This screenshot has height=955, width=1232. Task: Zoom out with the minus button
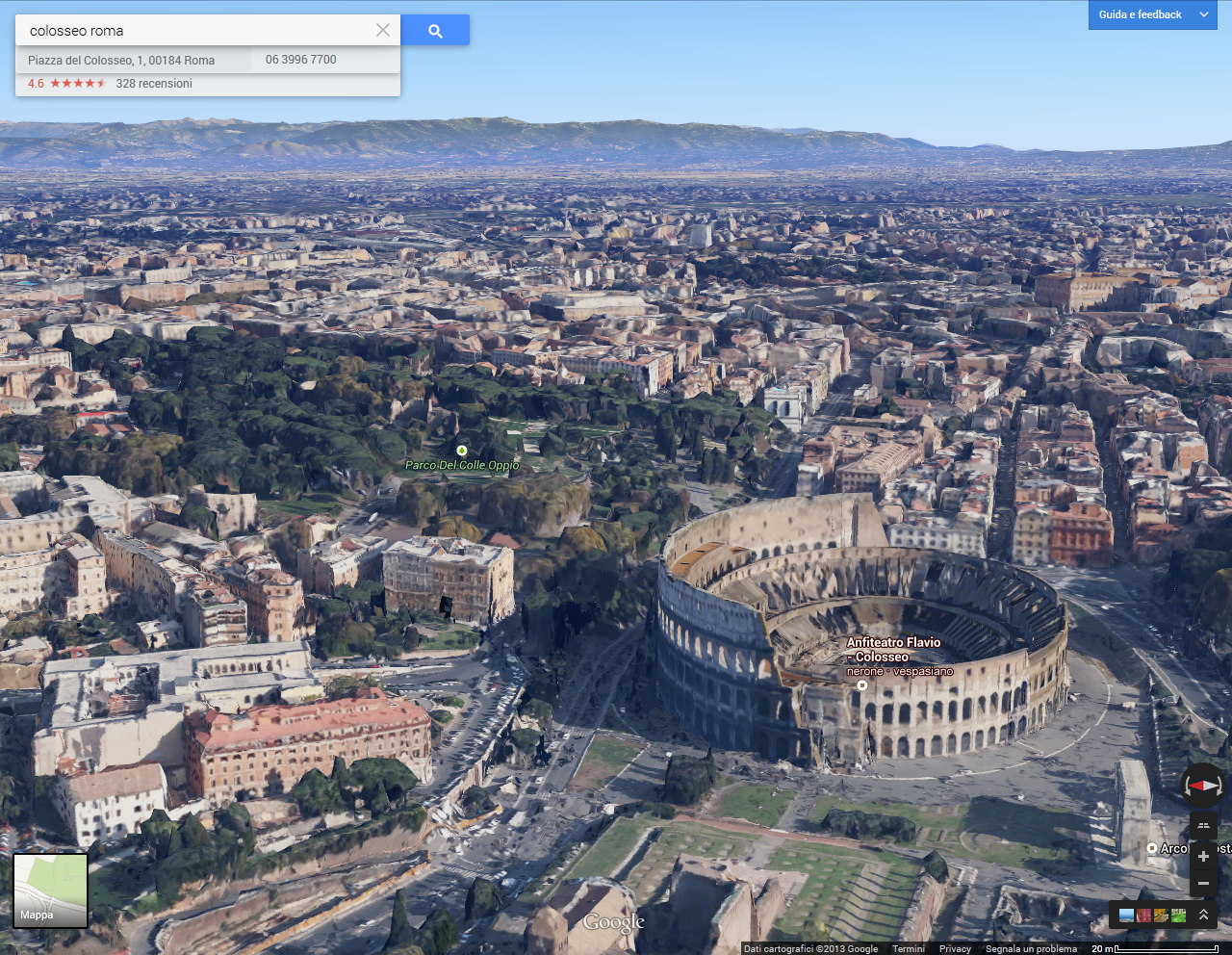[x=1203, y=883]
